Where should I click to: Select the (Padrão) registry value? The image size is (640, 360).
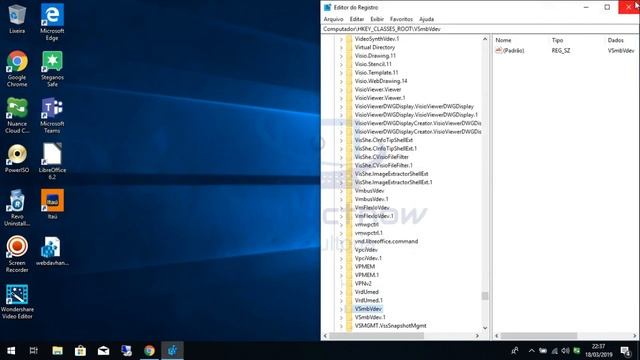point(513,51)
